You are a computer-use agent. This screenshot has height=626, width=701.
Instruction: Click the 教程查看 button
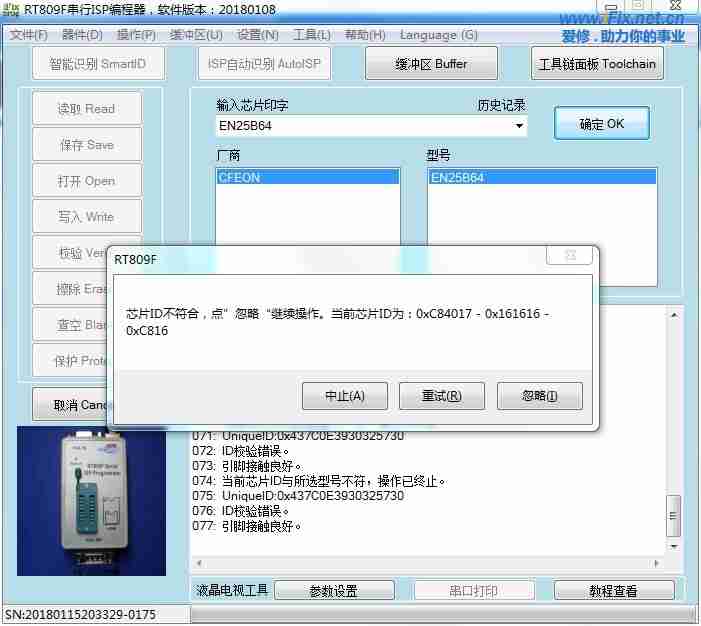614,591
